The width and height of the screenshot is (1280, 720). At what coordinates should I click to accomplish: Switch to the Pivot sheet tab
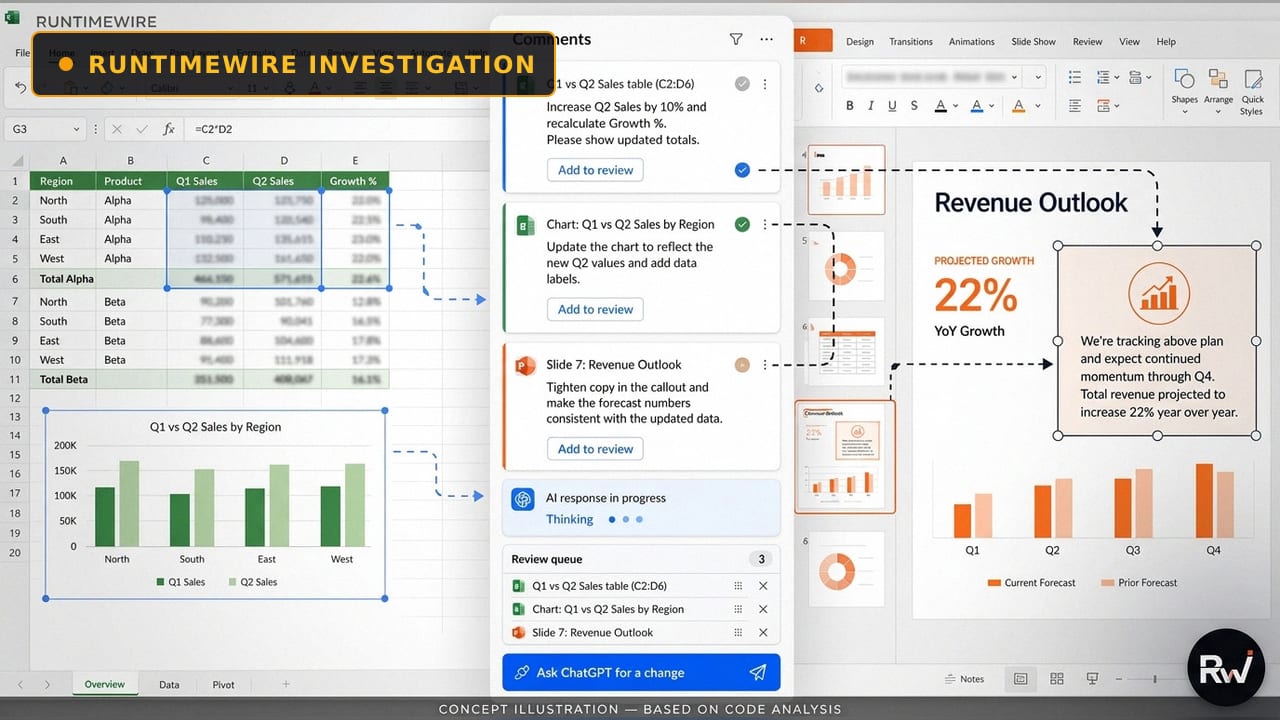pos(223,685)
